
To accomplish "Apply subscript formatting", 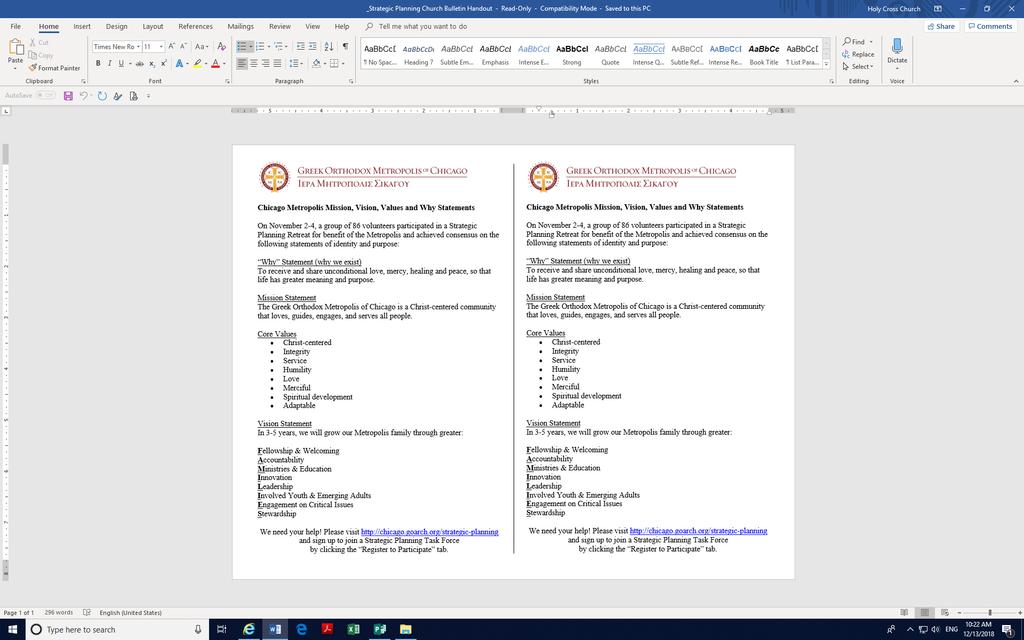I will point(152,63).
